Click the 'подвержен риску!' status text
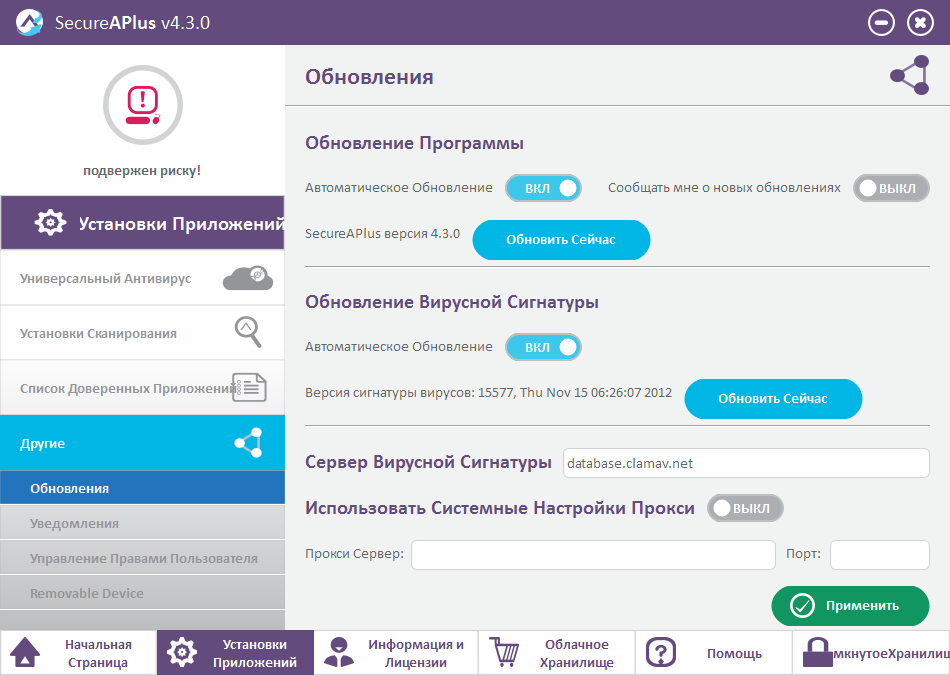Viewport: 950px width, 675px height. (x=142, y=171)
